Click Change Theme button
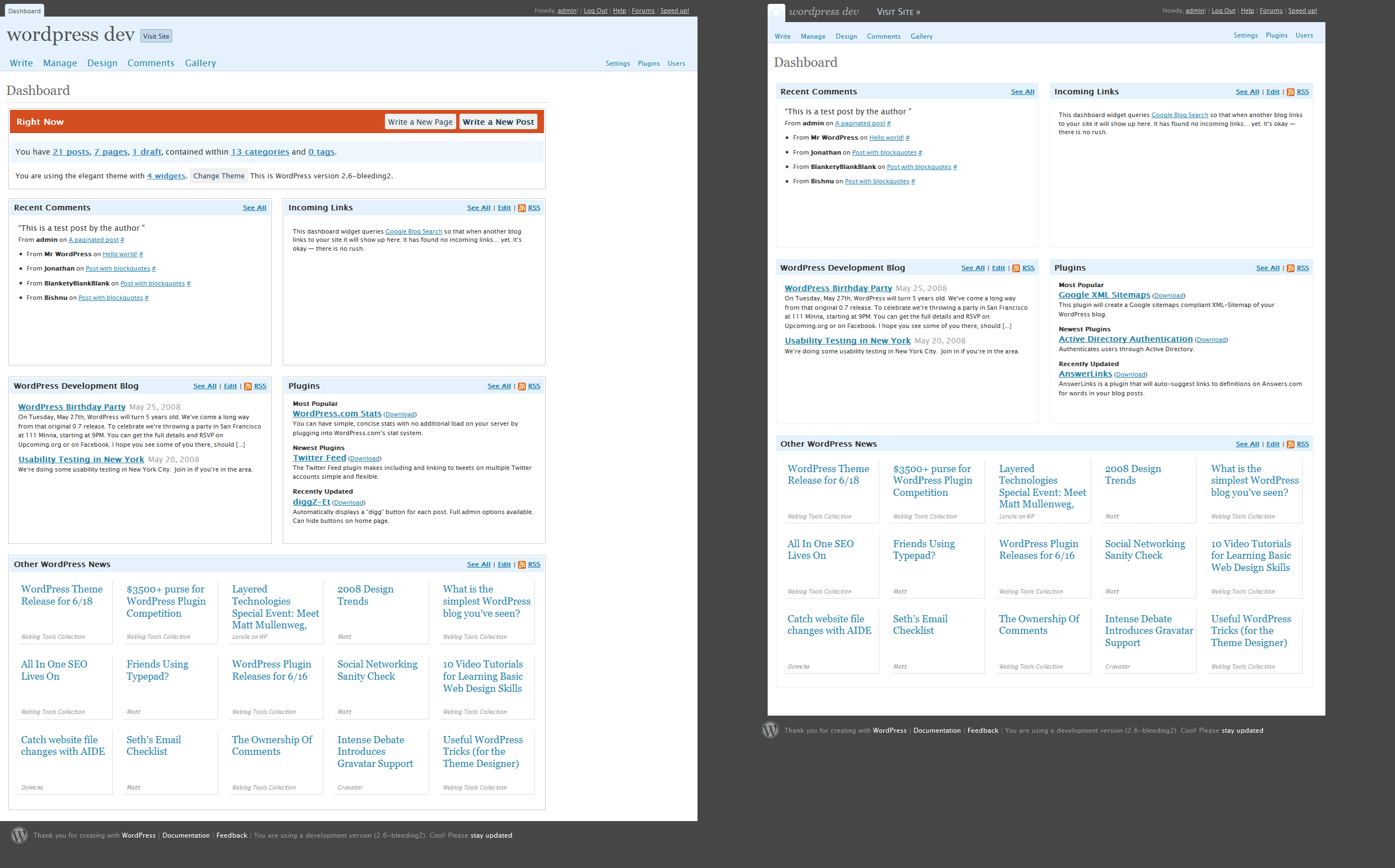Viewport: 1395px width, 868px height. coord(219,176)
